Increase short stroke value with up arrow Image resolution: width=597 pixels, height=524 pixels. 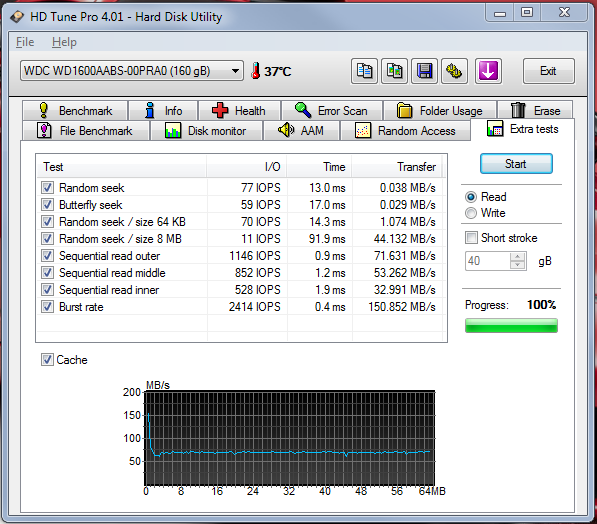pos(517,257)
